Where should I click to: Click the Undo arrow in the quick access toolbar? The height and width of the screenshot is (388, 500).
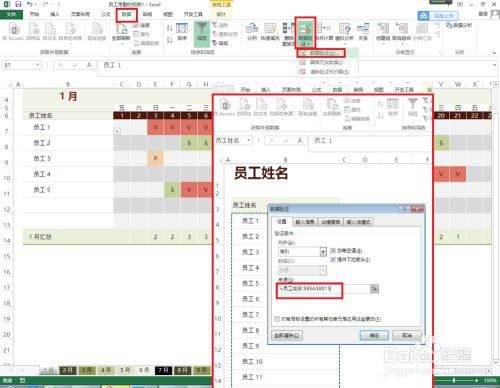tap(30, 4)
